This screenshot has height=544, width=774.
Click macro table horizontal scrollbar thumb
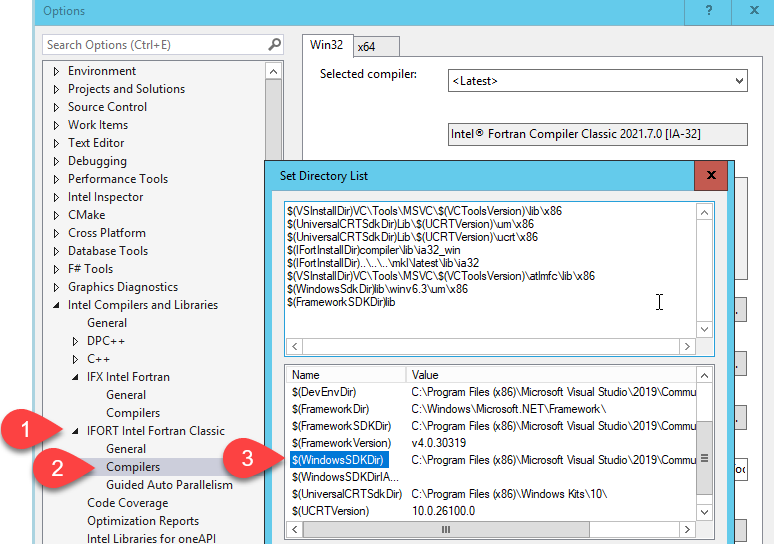click(x=446, y=530)
